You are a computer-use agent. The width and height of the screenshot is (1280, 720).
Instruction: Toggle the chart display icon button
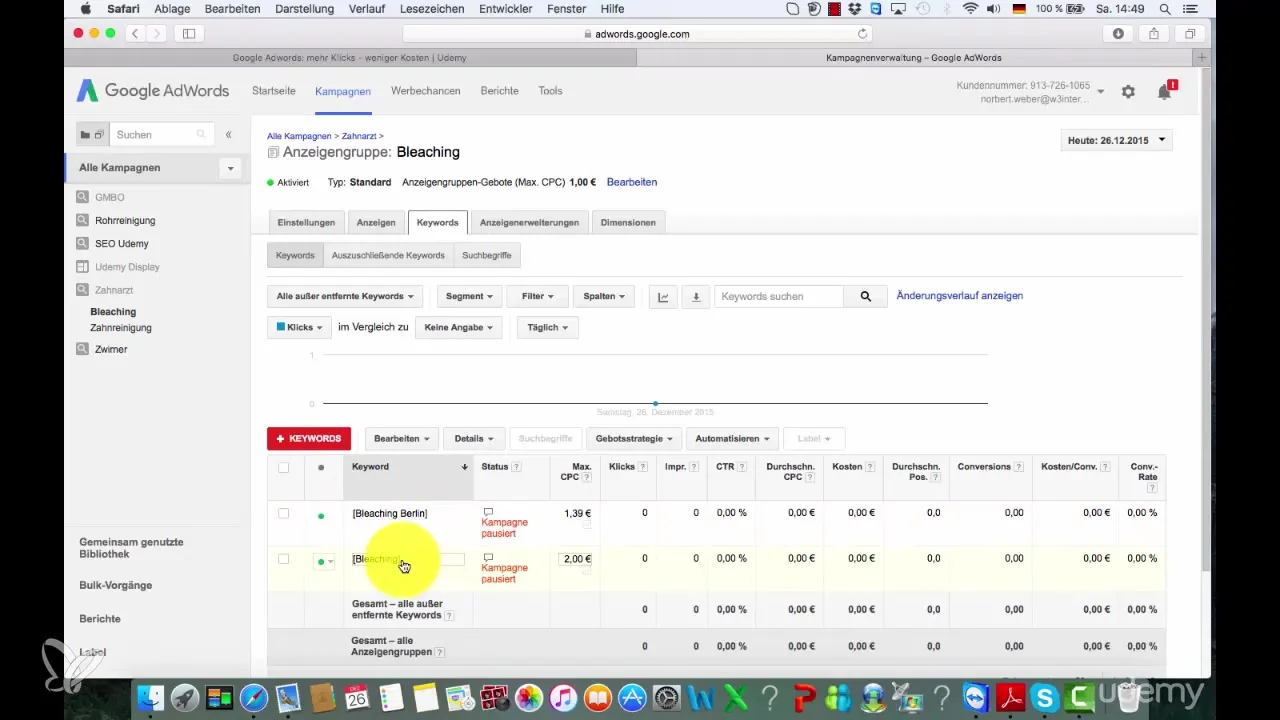click(663, 296)
